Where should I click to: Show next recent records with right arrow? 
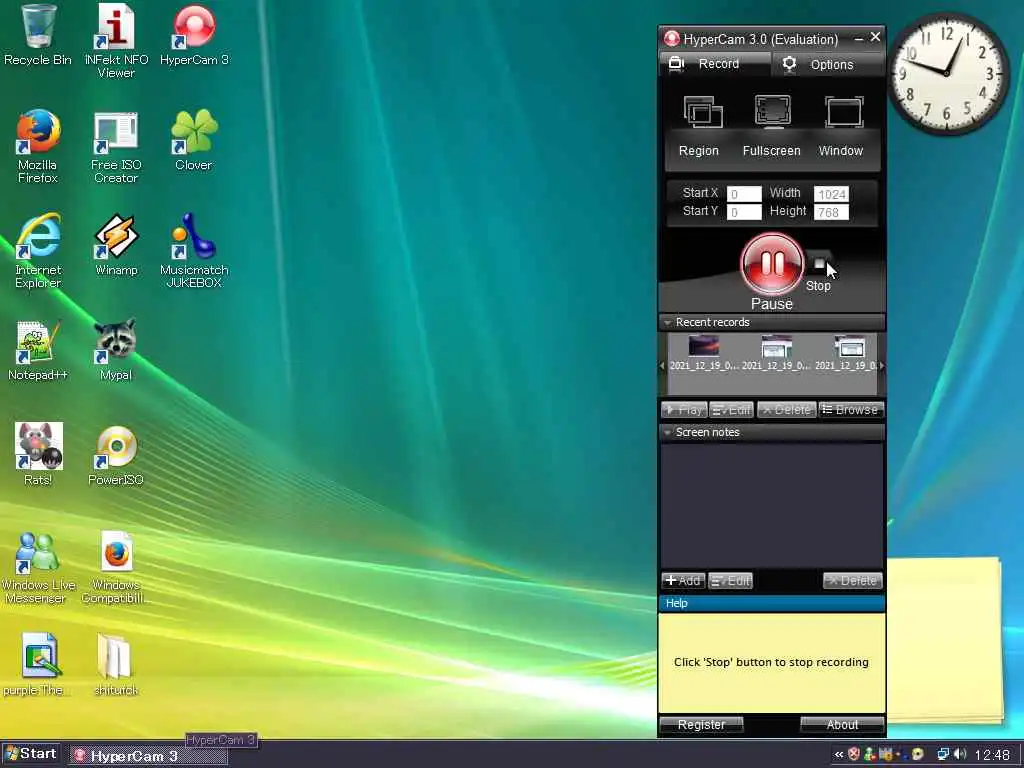(882, 366)
